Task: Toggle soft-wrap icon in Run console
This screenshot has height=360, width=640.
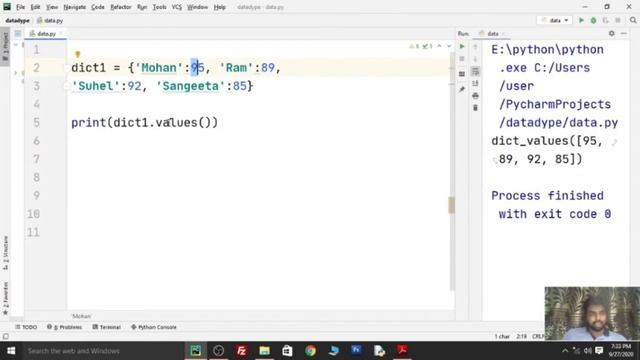Action: pos(476,71)
